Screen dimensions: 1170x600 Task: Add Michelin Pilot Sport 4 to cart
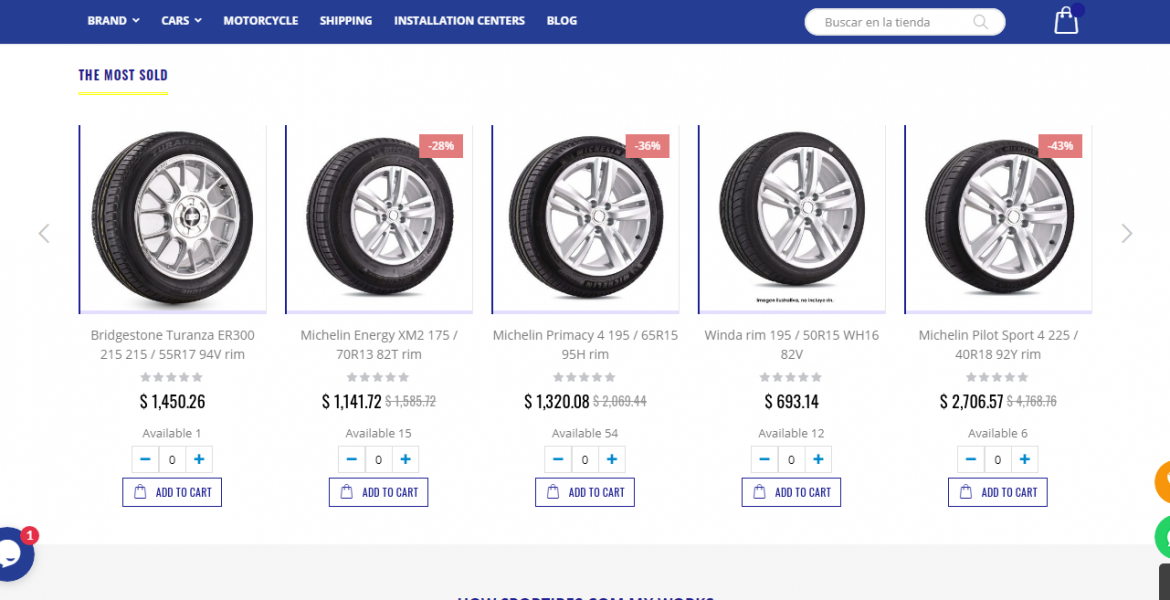tap(998, 492)
